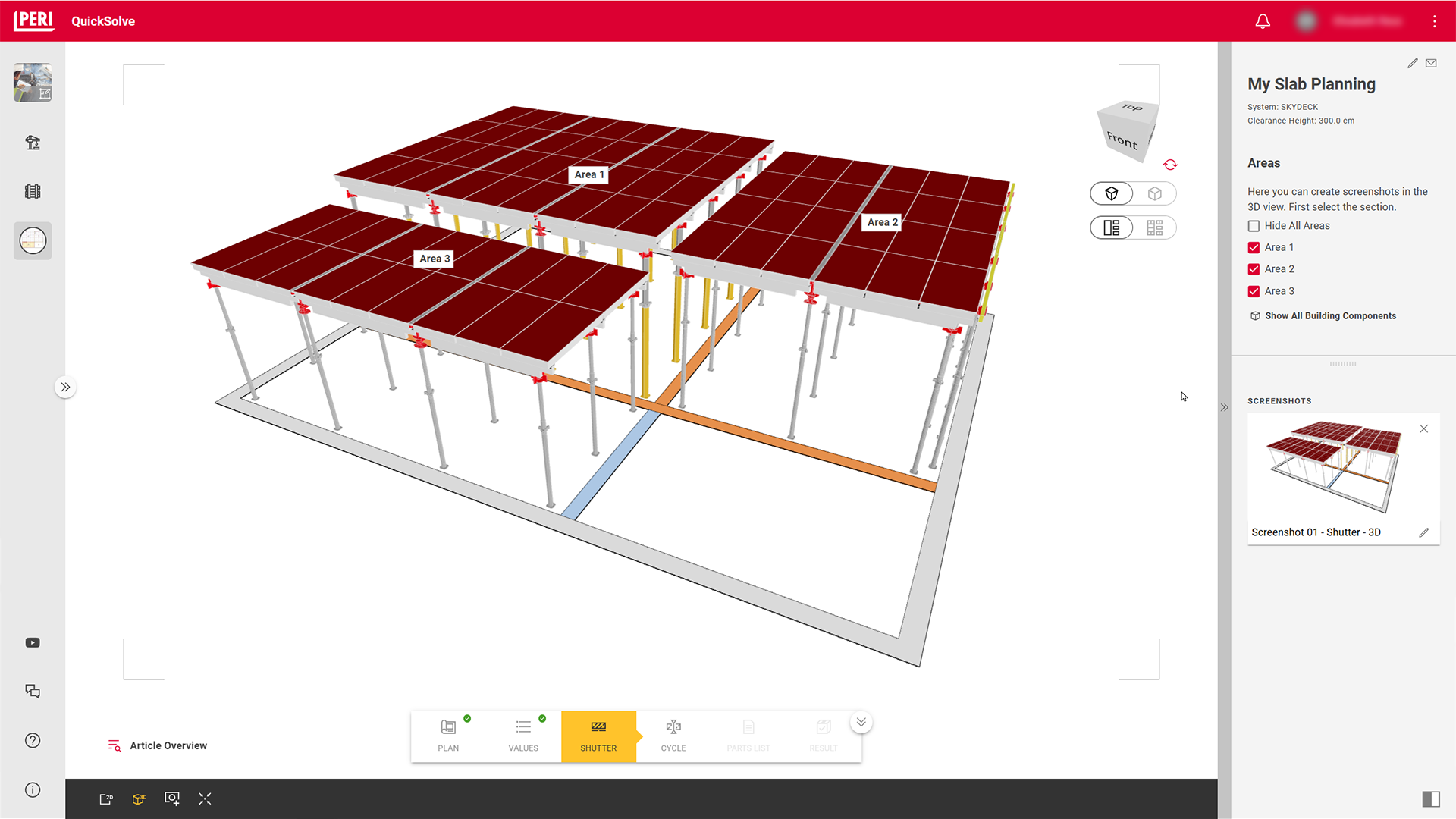Open the help question mark icon
Viewport: 1456px width, 819px height.
[x=33, y=741]
